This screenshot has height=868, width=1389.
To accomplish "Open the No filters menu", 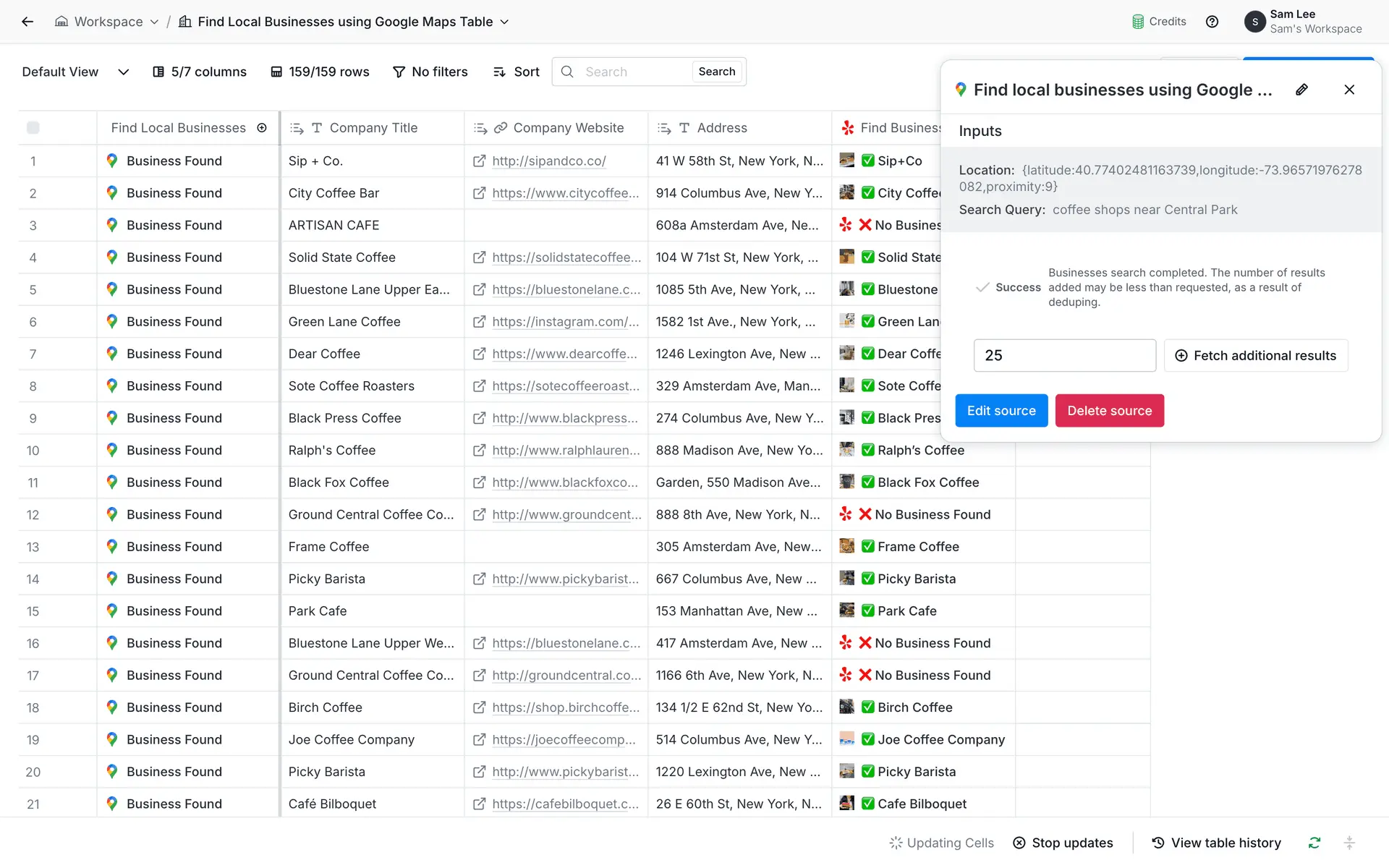I will pos(430,72).
